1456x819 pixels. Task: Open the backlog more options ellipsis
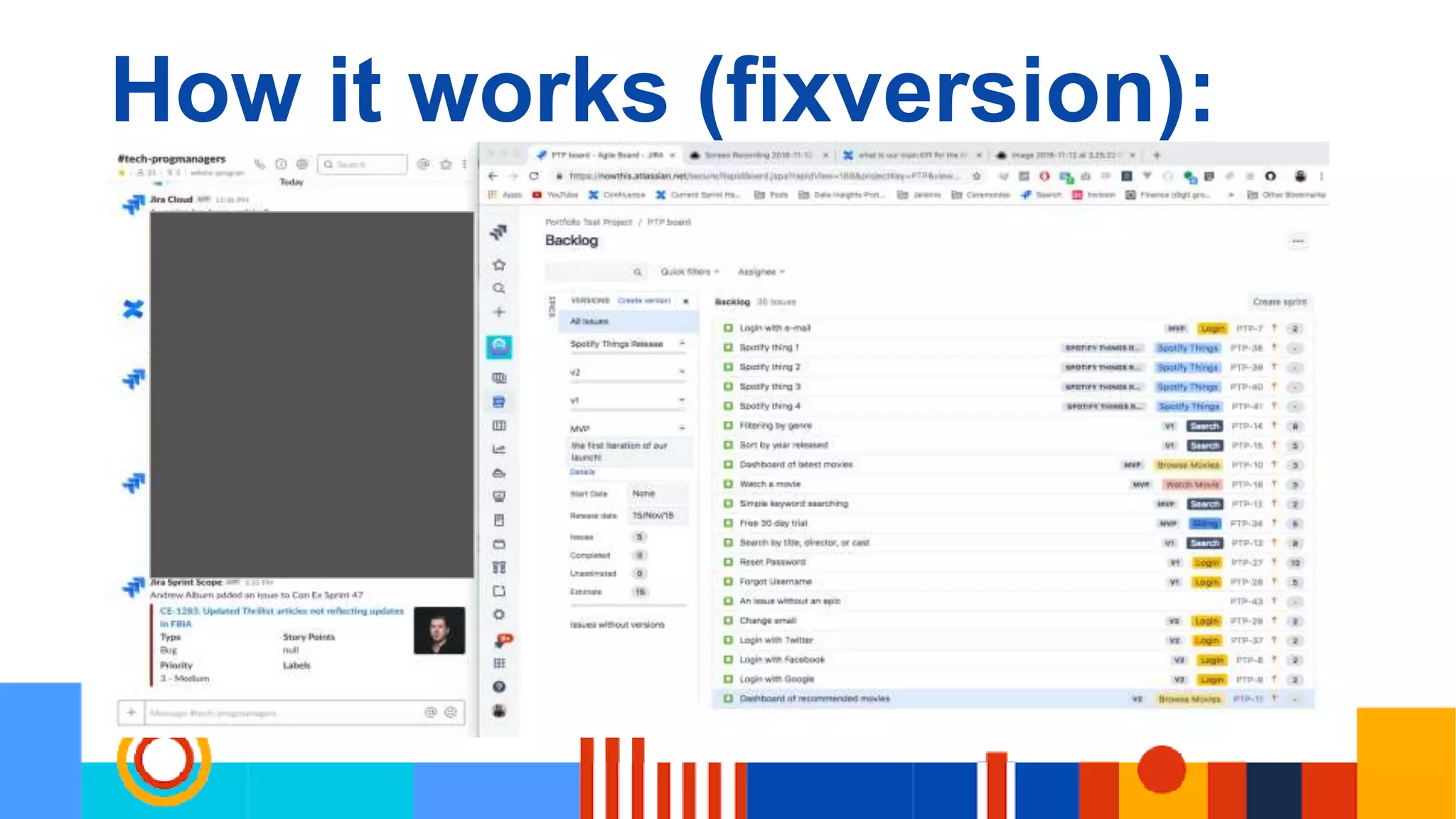pyautogui.click(x=1297, y=242)
